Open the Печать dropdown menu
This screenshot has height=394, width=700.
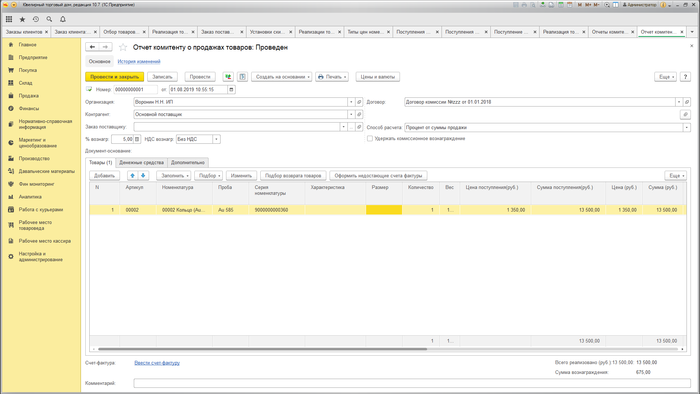332,77
